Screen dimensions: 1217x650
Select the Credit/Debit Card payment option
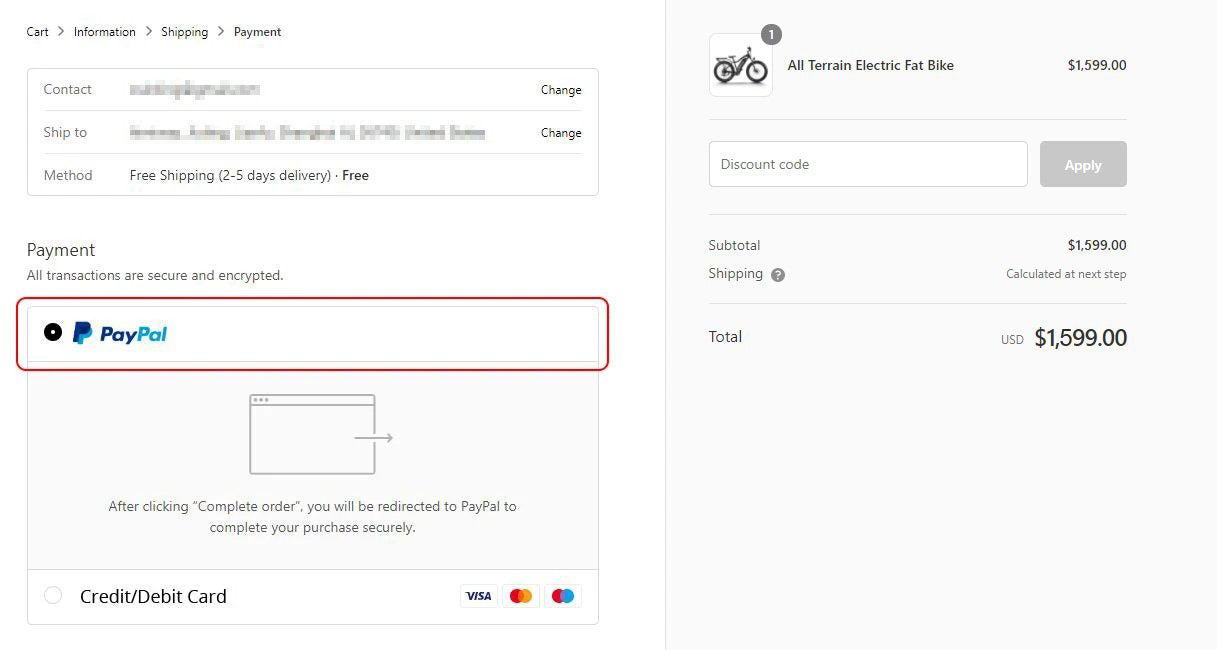(x=53, y=595)
